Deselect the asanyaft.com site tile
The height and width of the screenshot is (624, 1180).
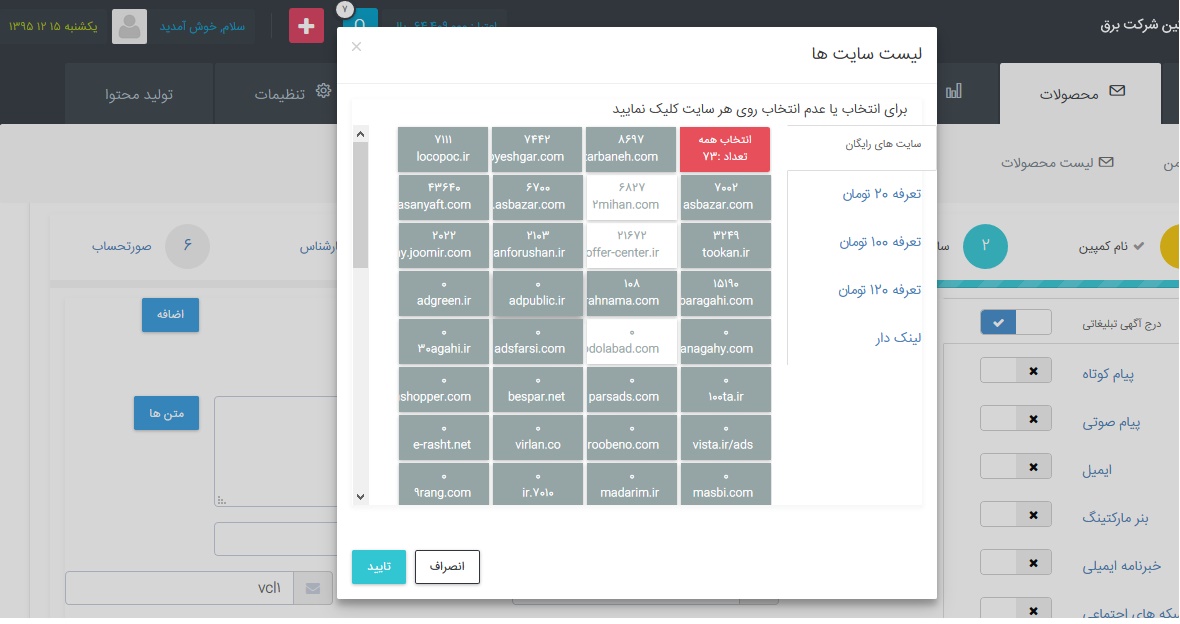443,197
